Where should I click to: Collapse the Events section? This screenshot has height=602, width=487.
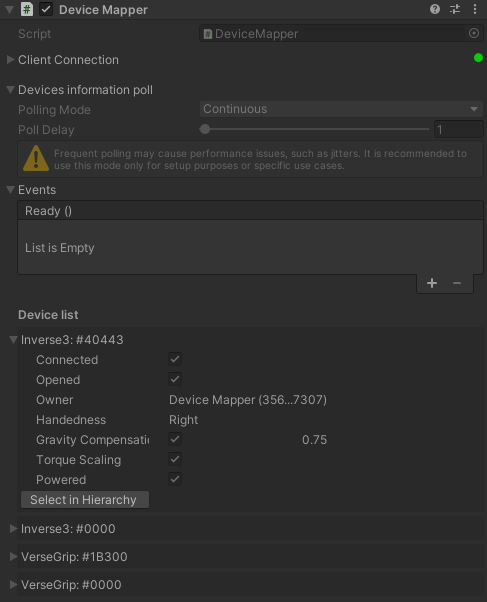[x=11, y=189]
